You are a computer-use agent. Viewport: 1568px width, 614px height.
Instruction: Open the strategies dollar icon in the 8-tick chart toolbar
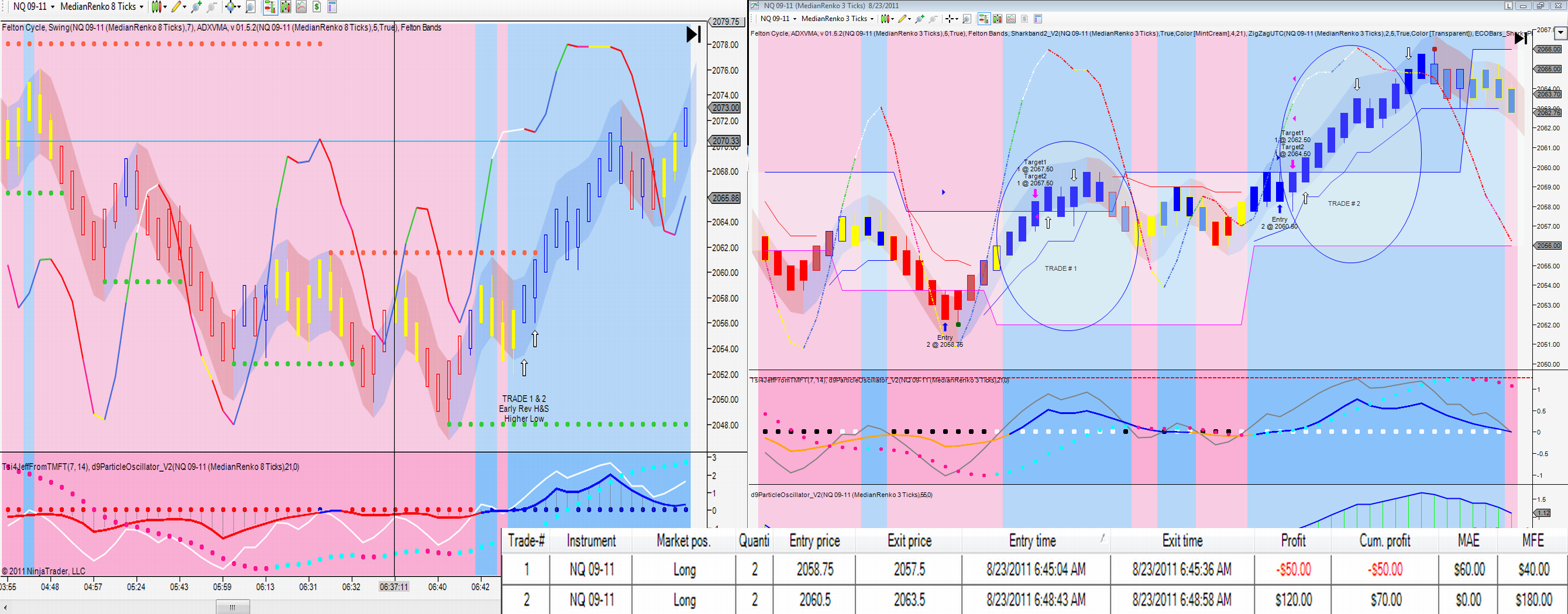317,6
